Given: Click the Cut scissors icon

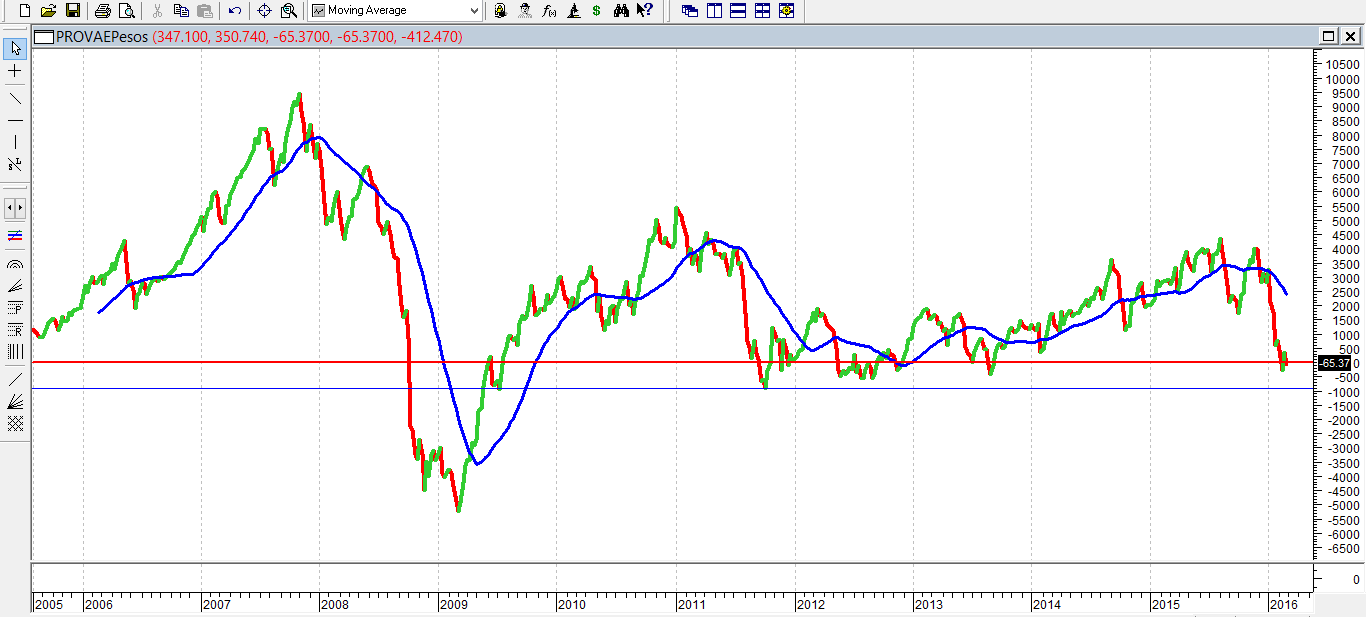Looking at the screenshot, I should click(x=157, y=10).
